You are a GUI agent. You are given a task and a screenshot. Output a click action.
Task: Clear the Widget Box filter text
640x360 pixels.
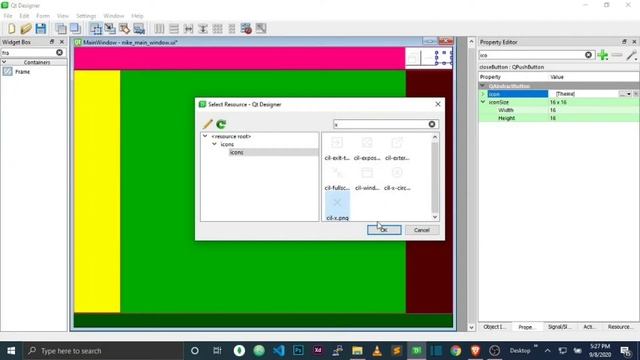60,53
